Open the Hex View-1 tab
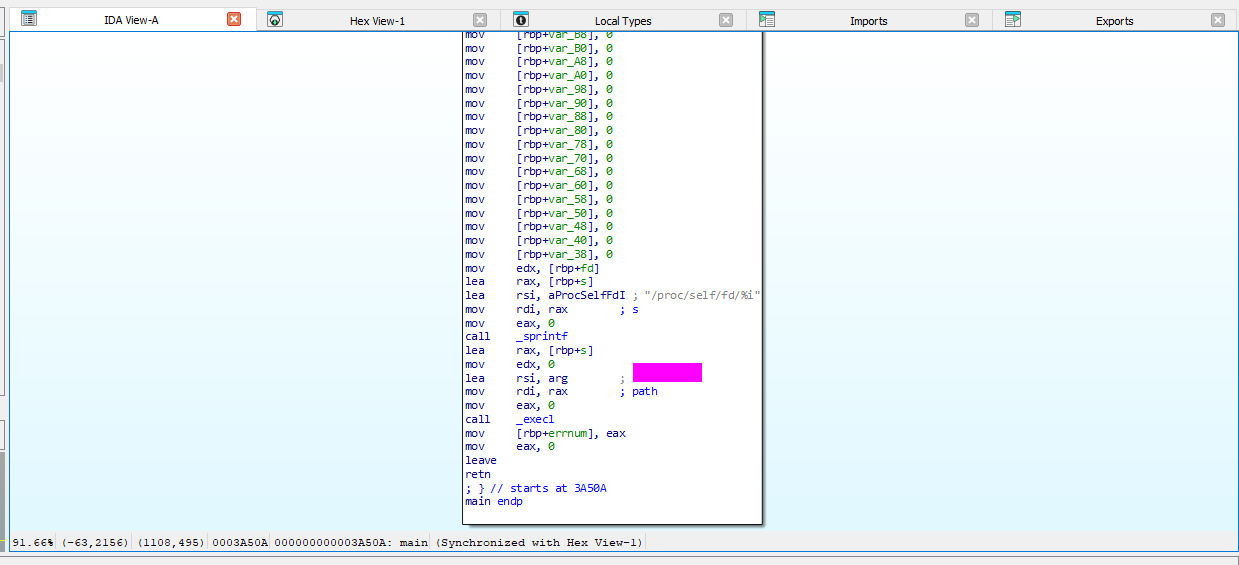The width and height of the screenshot is (1239, 565). click(377, 21)
